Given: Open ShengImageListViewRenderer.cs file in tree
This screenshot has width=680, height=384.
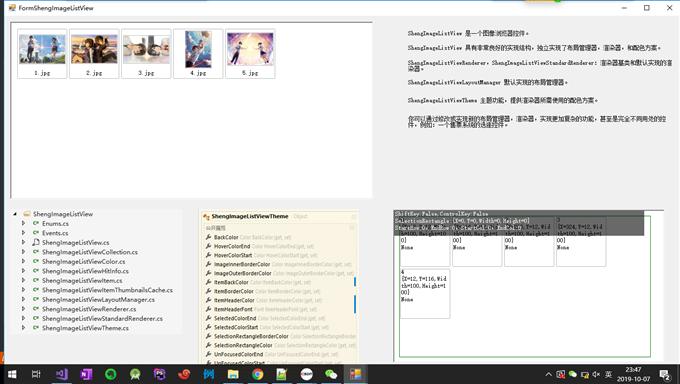Looking at the screenshot, I should [x=89, y=309].
